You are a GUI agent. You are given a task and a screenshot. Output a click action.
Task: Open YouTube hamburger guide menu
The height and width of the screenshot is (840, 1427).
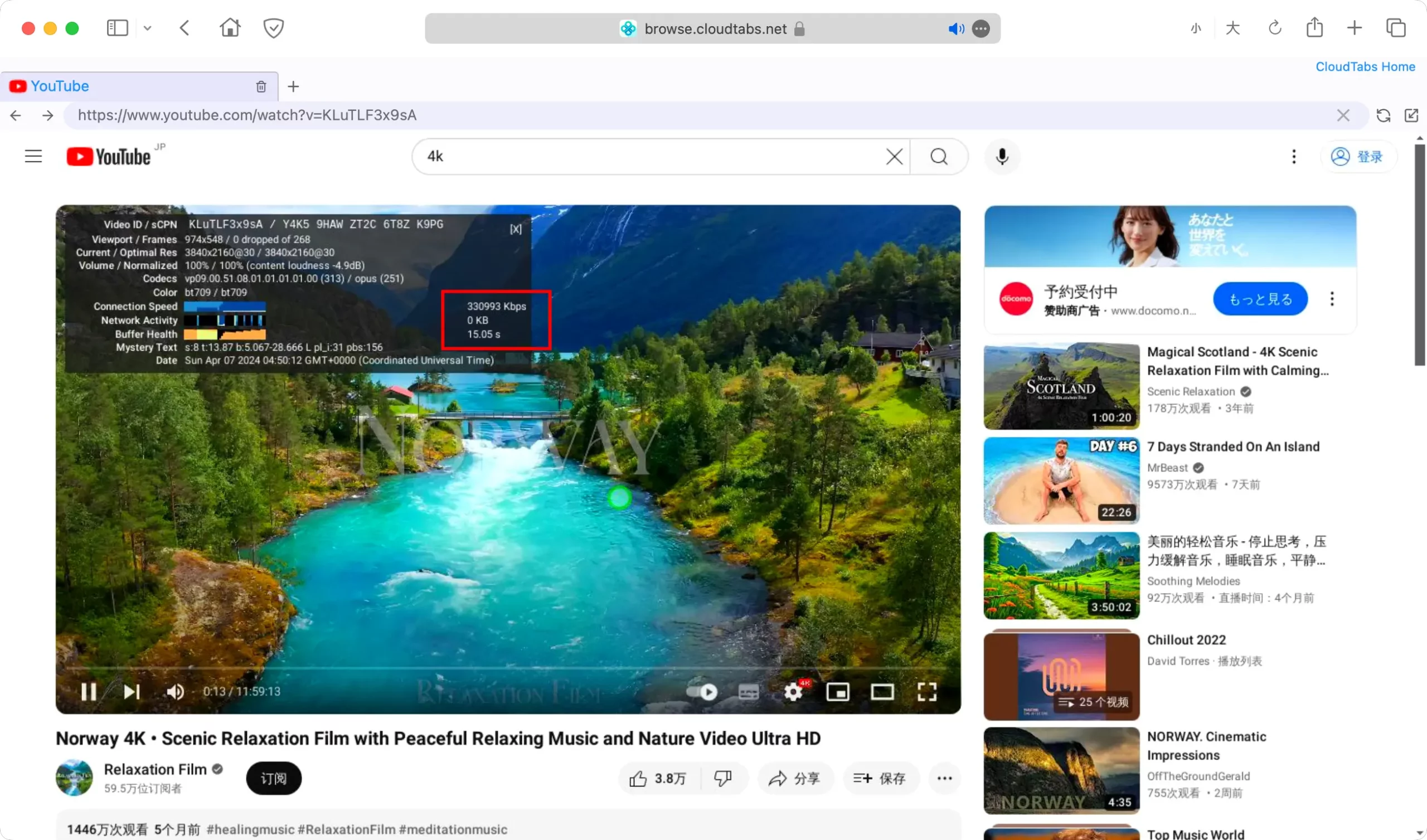point(33,156)
